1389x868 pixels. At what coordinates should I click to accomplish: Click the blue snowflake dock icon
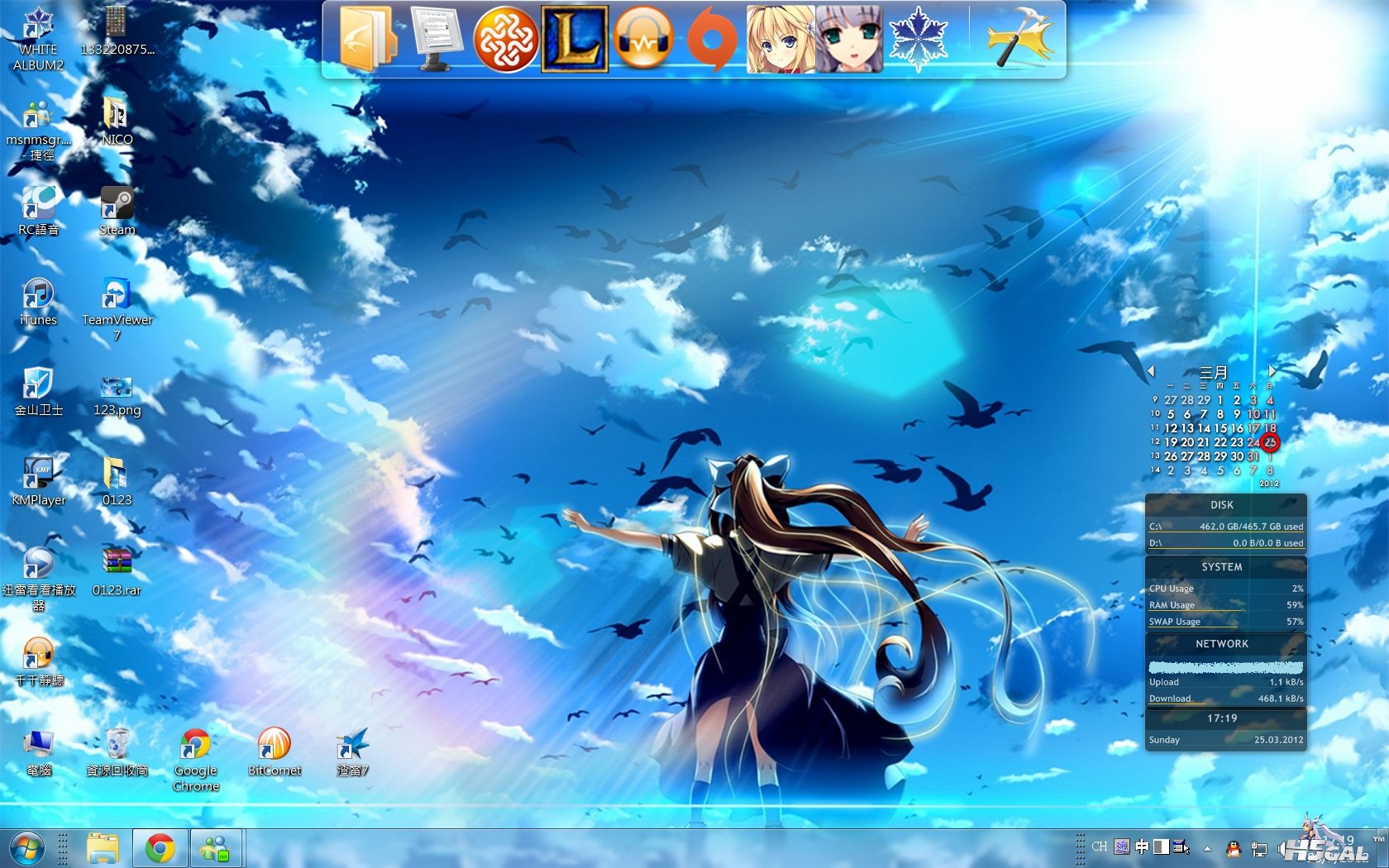coord(917,39)
